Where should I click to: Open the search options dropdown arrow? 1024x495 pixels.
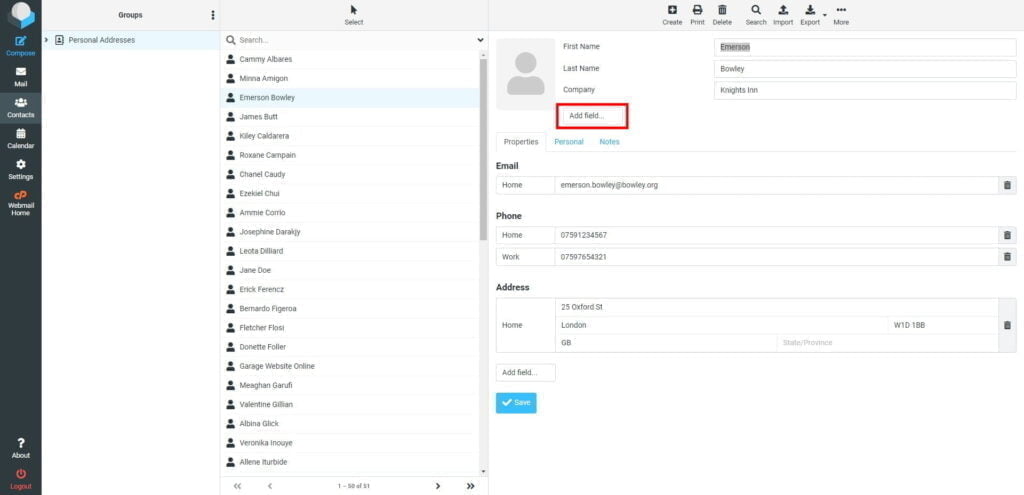[x=481, y=40]
